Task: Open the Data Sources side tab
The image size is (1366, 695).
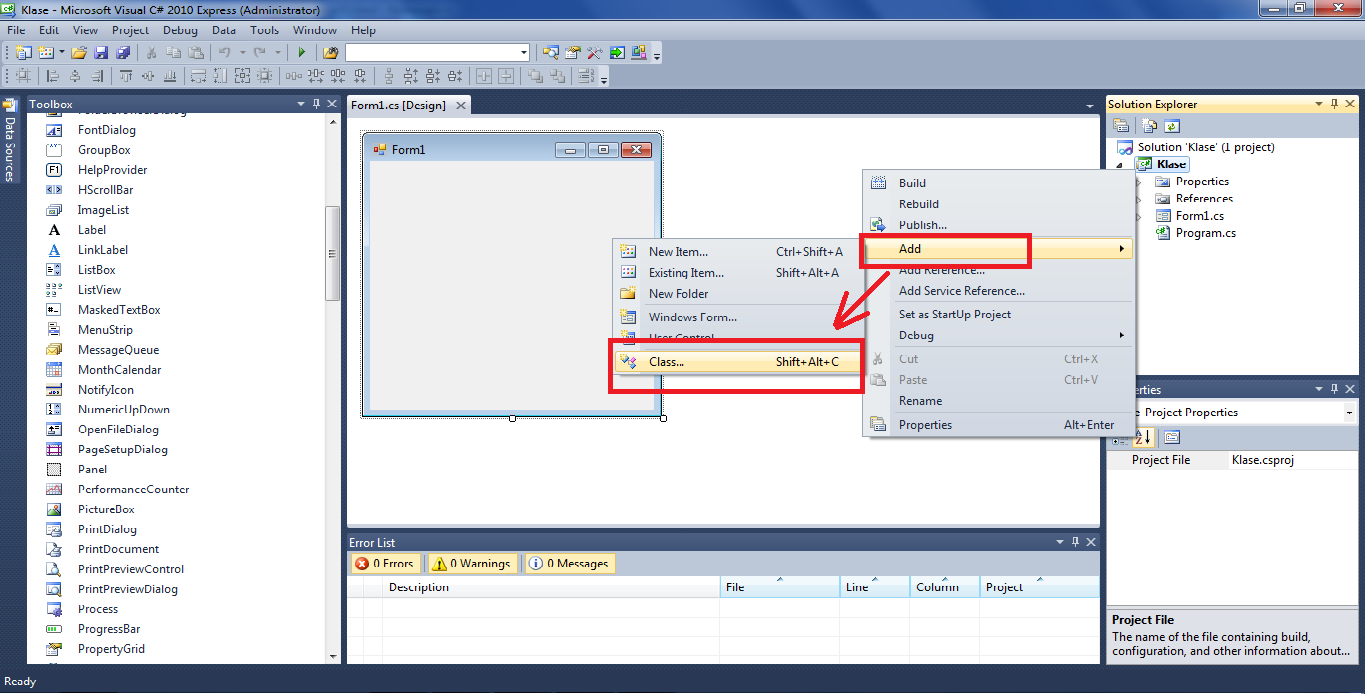Action: coord(10,140)
